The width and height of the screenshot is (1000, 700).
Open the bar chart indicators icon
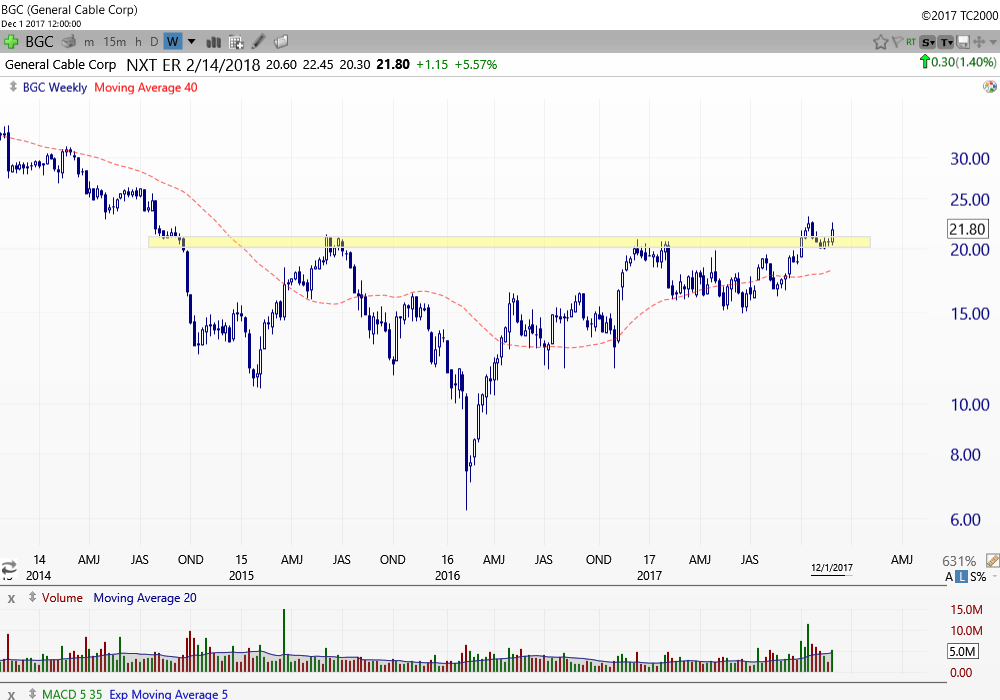[x=213, y=42]
